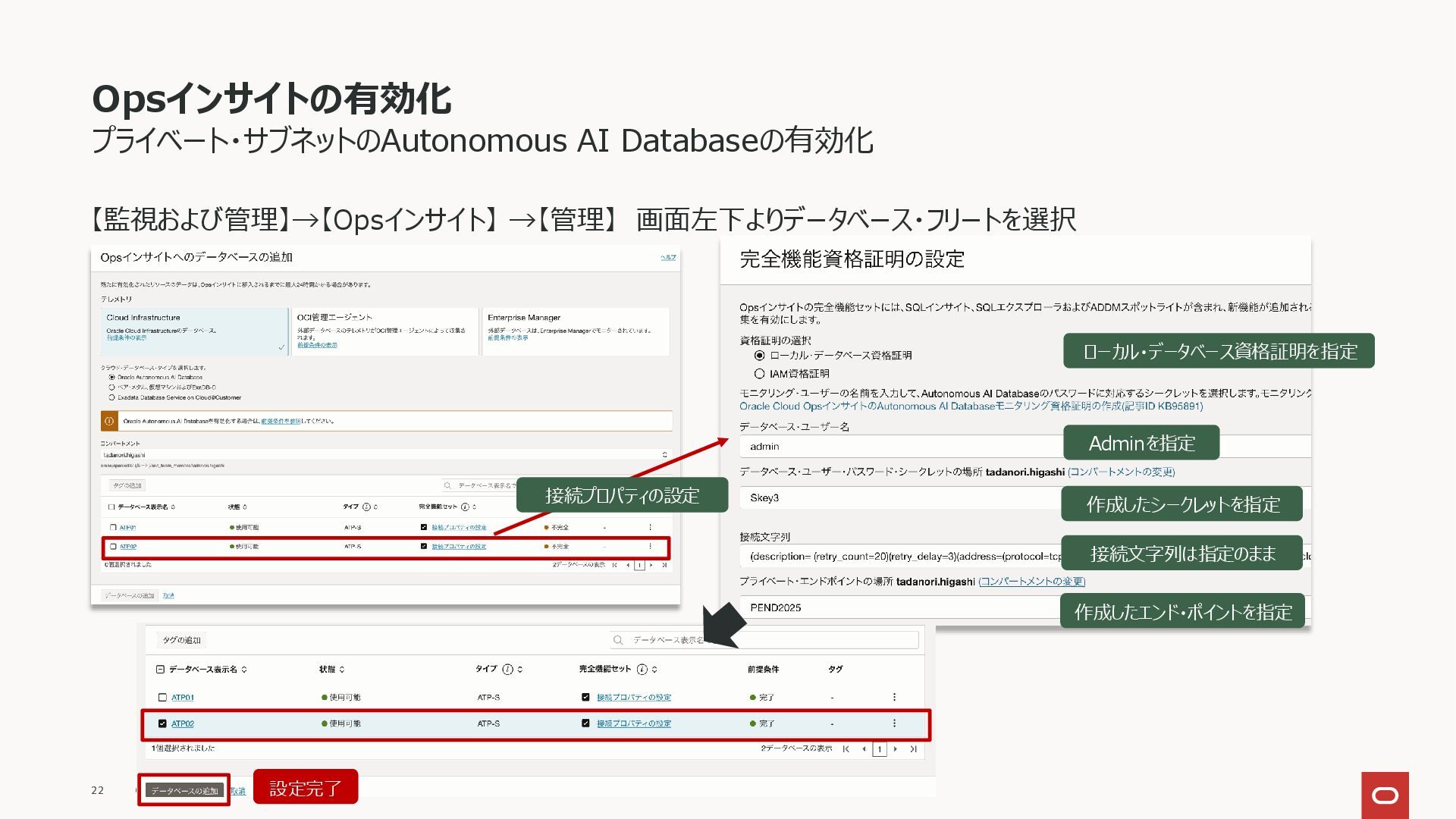Click the info icon beside タイプ column header

point(507,669)
